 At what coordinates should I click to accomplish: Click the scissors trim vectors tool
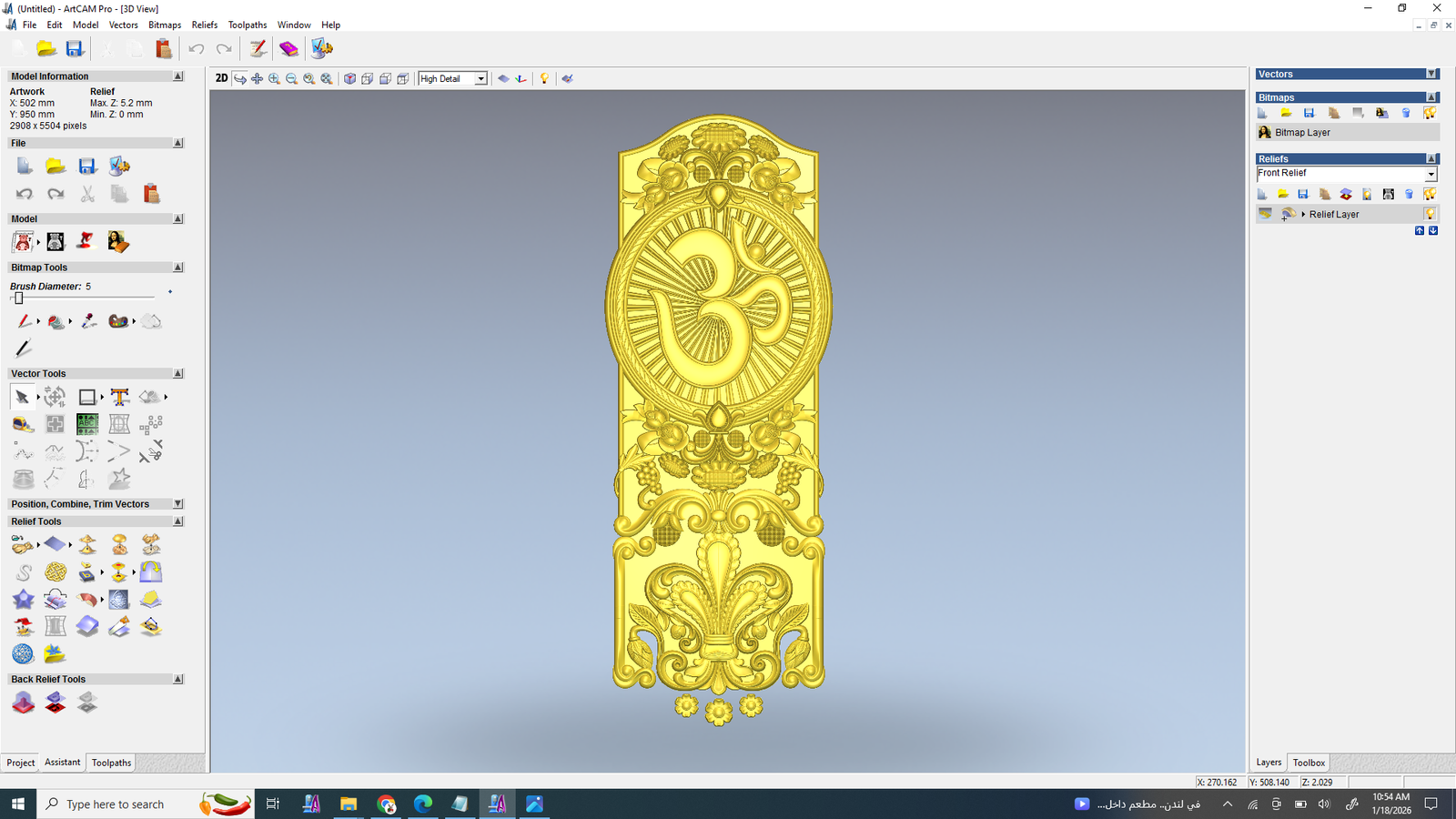(x=151, y=451)
